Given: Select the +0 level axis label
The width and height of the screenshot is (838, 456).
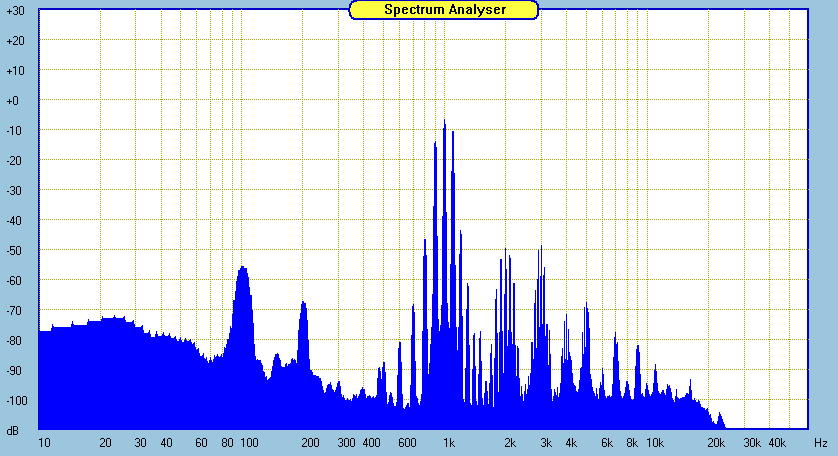Looking at the screenshot, I should 15,101.
